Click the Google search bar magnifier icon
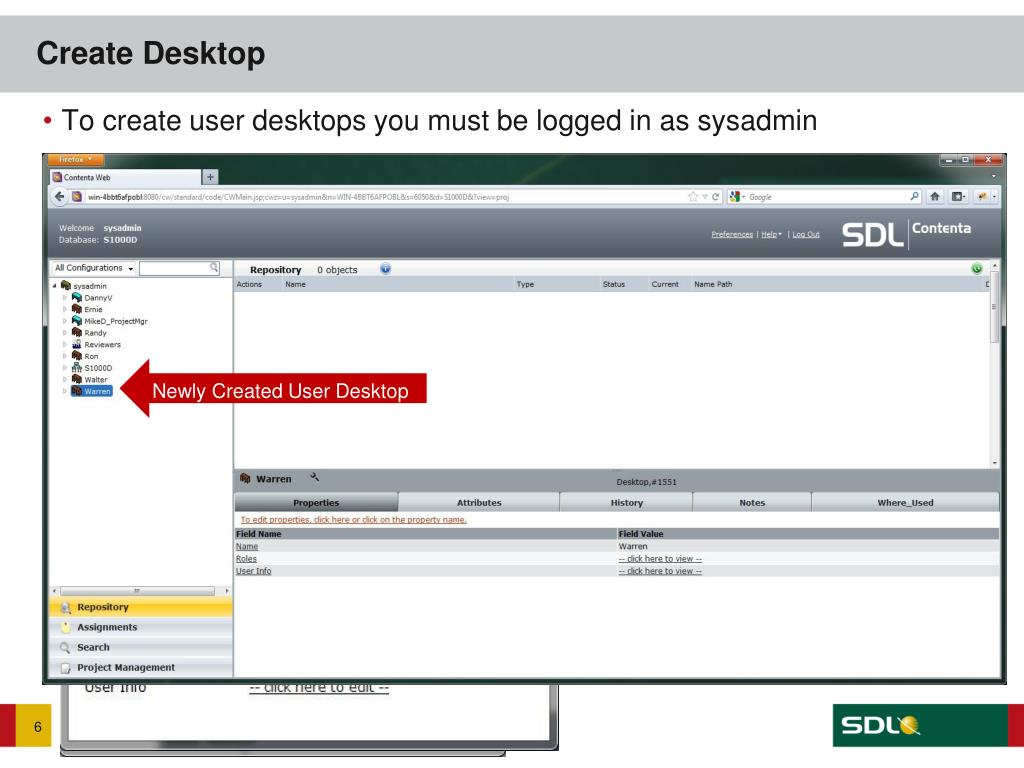 coord(914,197)
